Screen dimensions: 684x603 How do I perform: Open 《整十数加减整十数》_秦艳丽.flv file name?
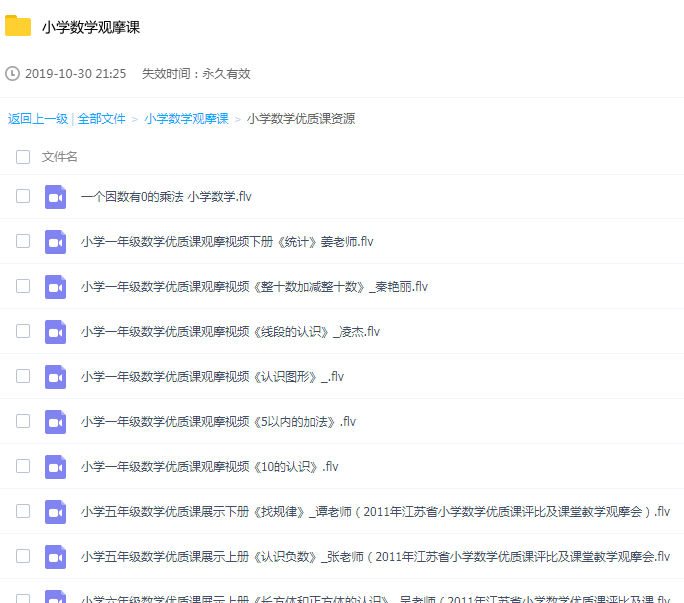tap(254, 287)
